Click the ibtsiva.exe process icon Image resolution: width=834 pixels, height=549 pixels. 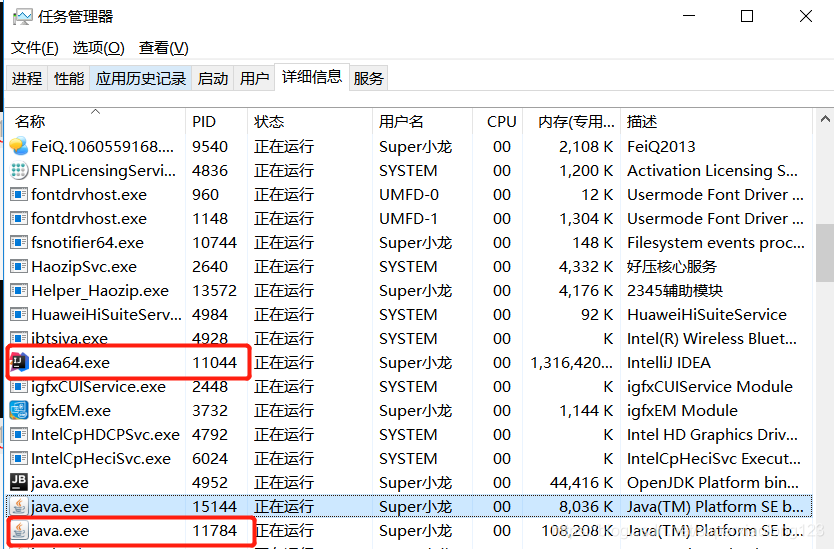[x=19, y=338]
